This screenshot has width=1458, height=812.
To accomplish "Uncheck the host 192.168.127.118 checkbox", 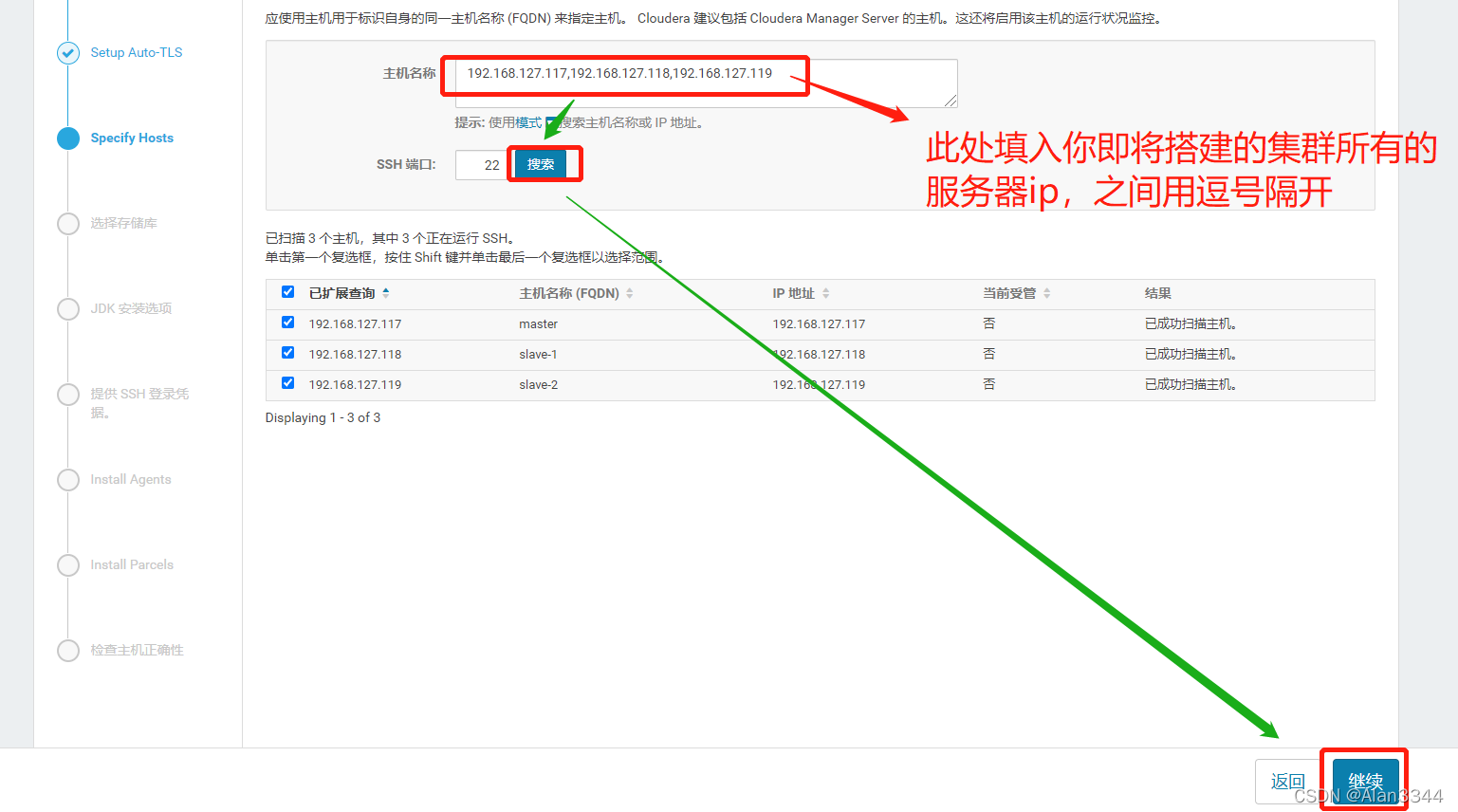I will coord(287,353).
